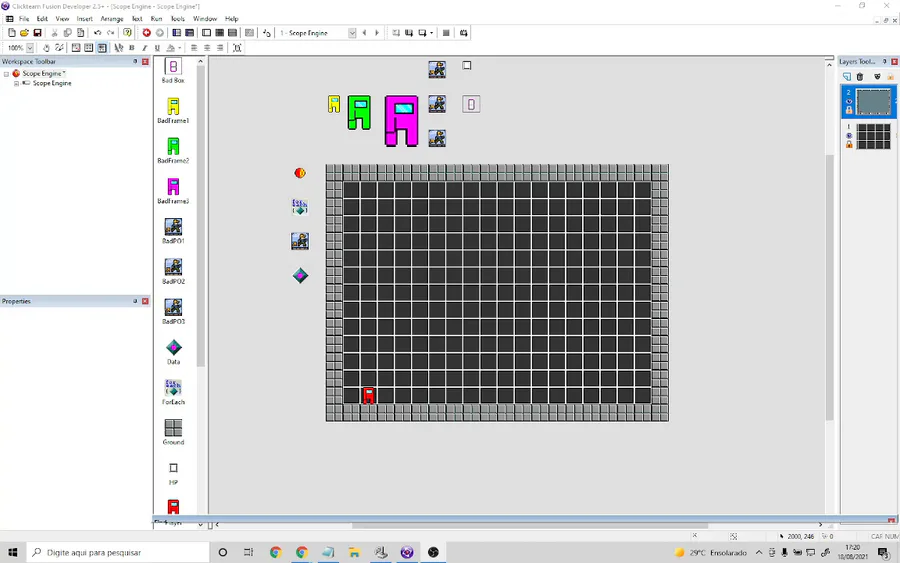The height and width of the screenshot is (563, 900).
Task: Open the Insert menu
Action: pos(84,19)
